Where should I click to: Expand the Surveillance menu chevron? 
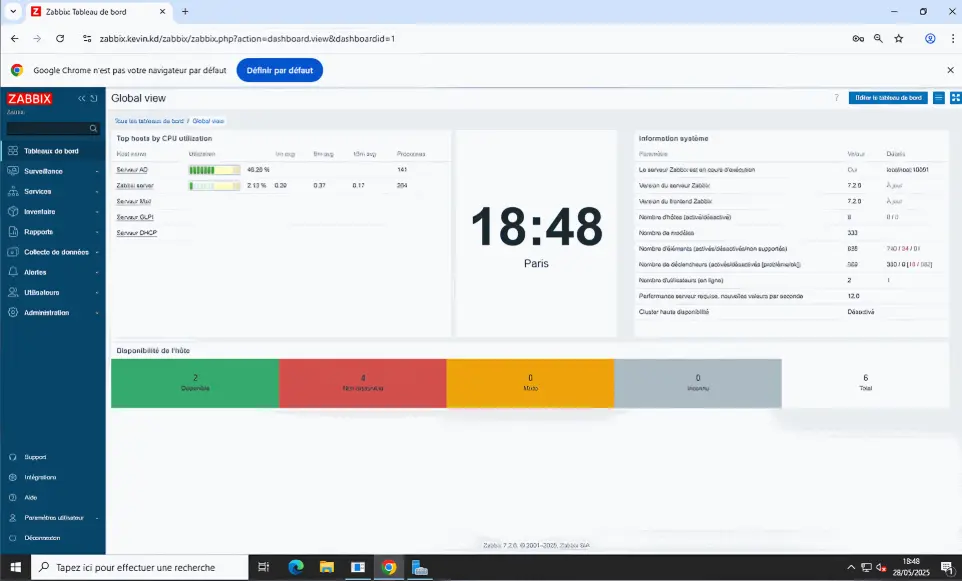click(x=97, y=172)
